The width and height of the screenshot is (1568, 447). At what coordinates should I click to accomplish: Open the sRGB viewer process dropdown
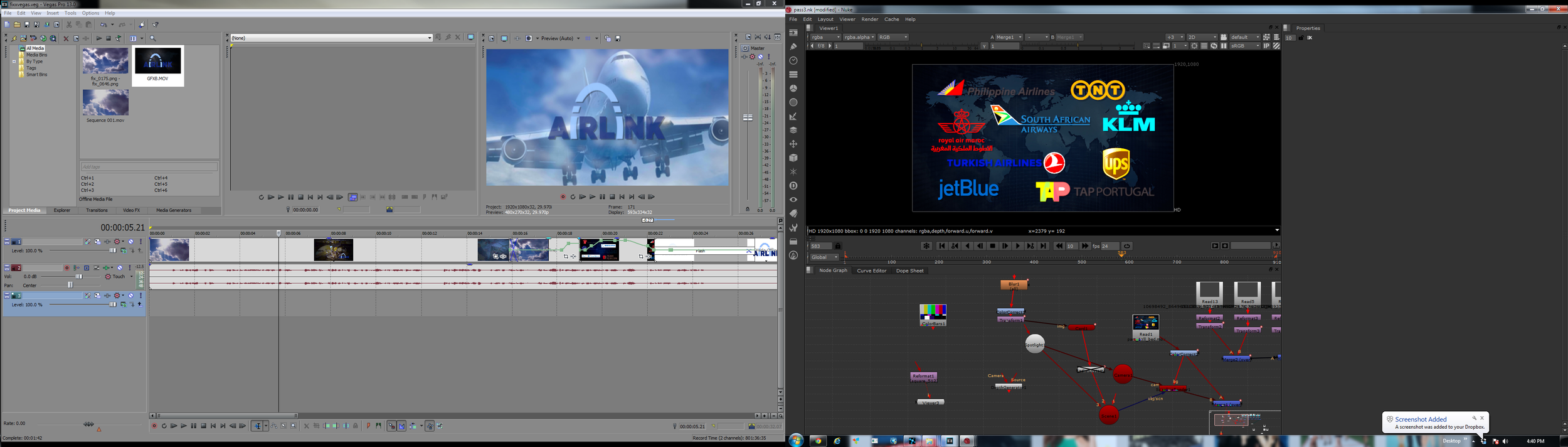pyautogui.click(x=1245, y=46)
